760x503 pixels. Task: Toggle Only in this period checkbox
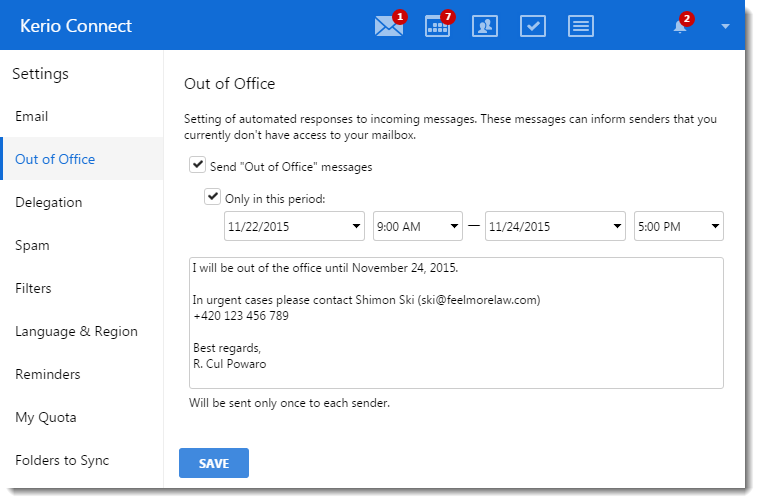pyautogui.click(x=212, y=197)
